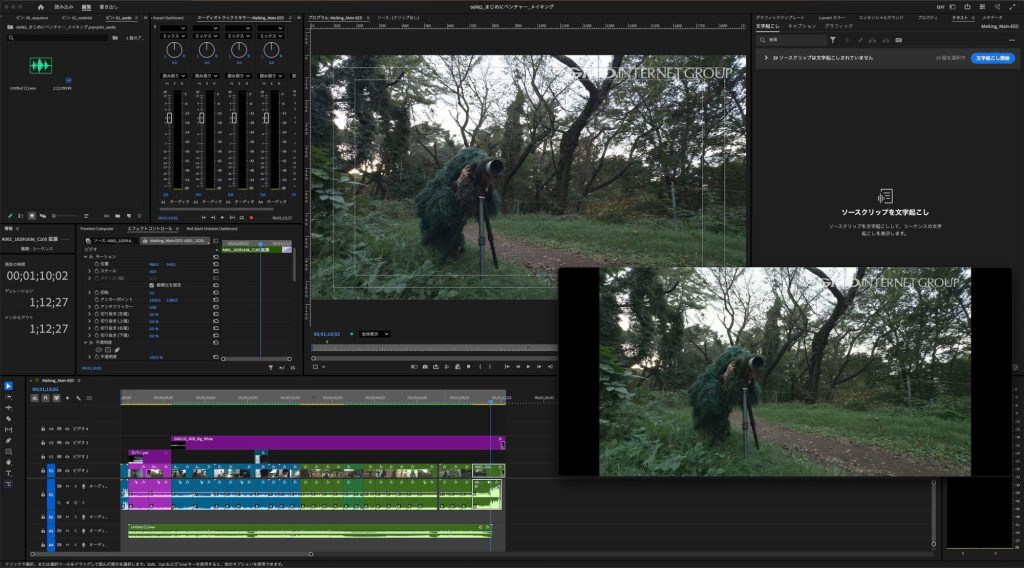
Task: Click the filter funnel icon in Text panel
Action: coord(832,40)
